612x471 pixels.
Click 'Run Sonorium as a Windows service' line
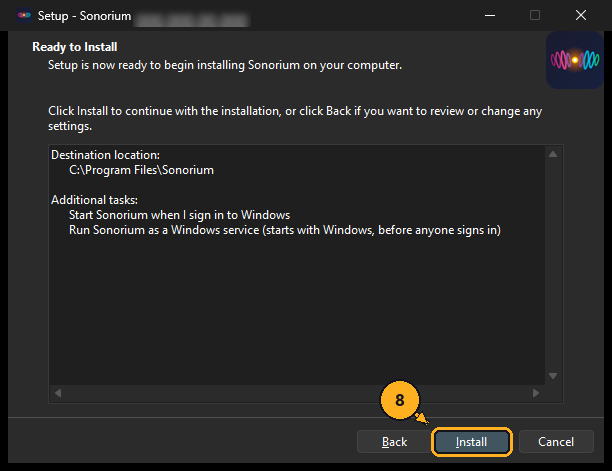coord(285,230)
